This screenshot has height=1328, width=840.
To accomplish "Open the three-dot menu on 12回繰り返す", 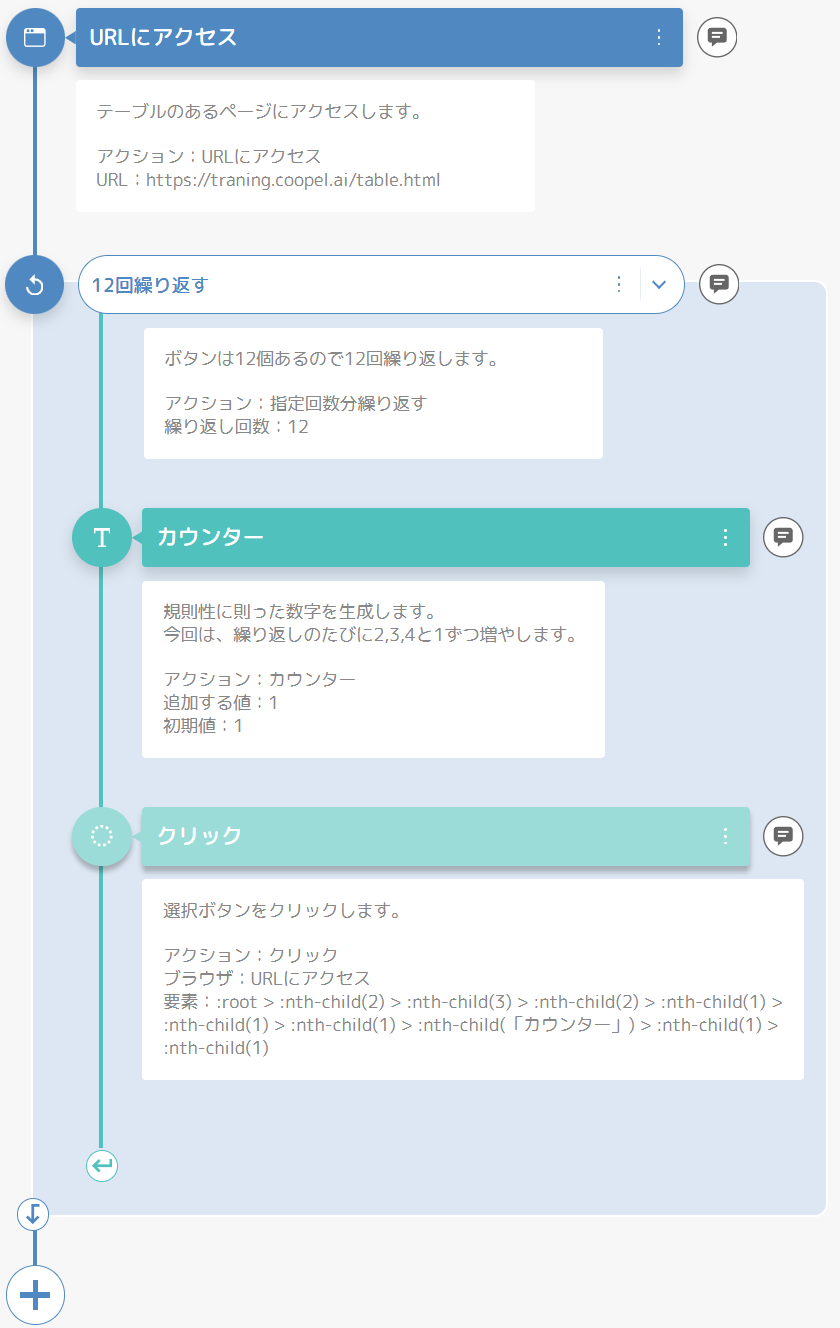I will pyautogui.click(x=619, y=284).
